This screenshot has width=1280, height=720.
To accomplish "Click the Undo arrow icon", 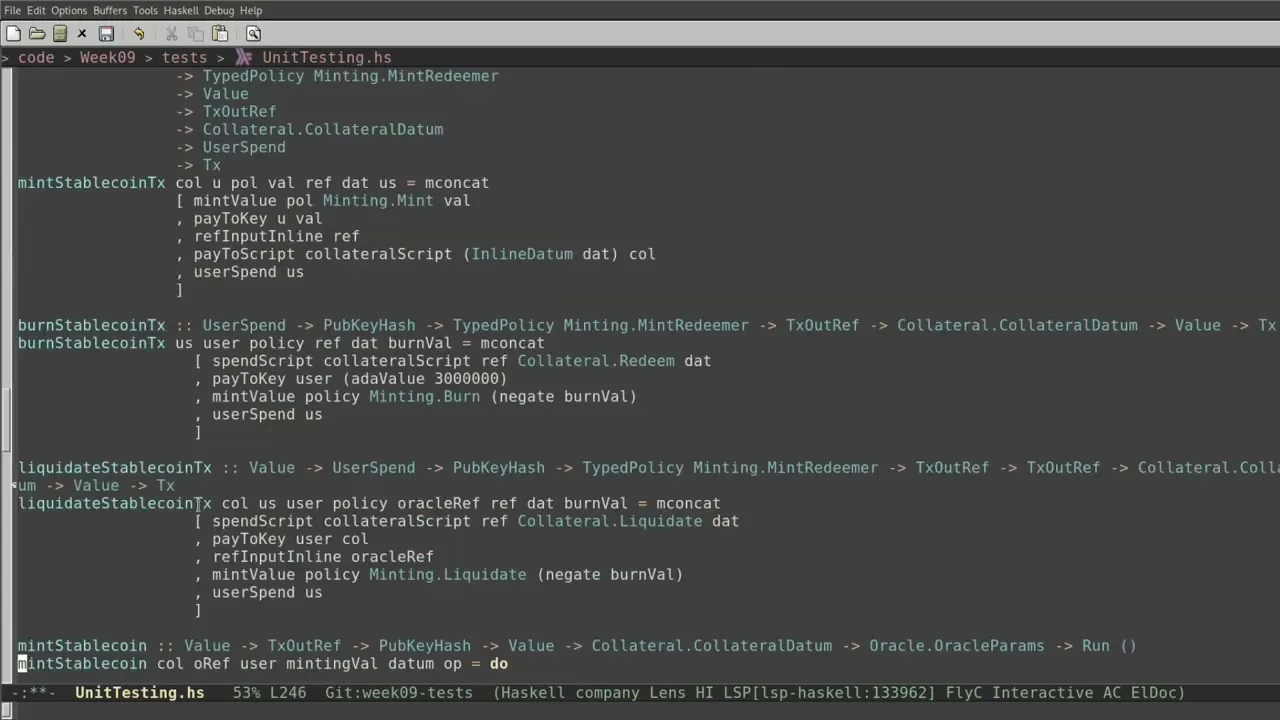I will pyautogui.click(x=139, y=33).
